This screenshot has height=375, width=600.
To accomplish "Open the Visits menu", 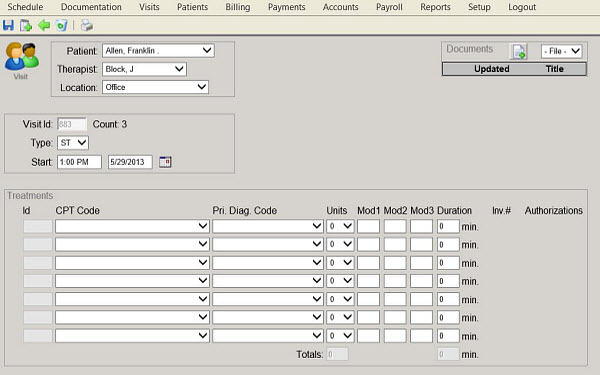I will point(149,7).
